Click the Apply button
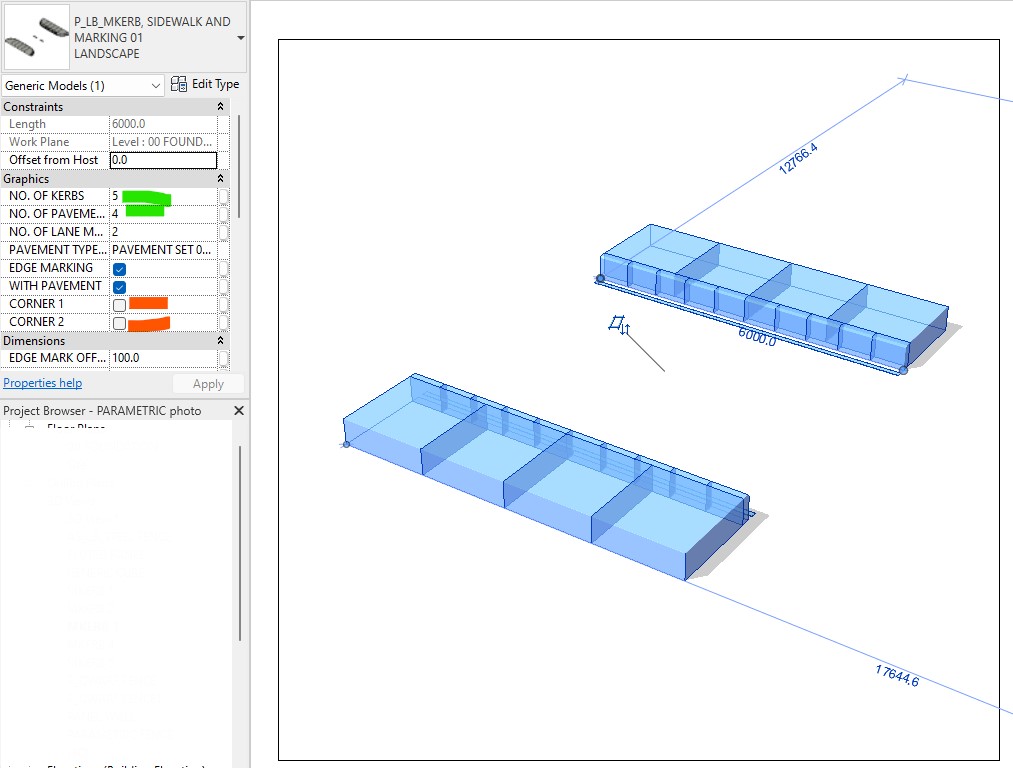This screenshot has width=1013, height=768. [208, 384]
